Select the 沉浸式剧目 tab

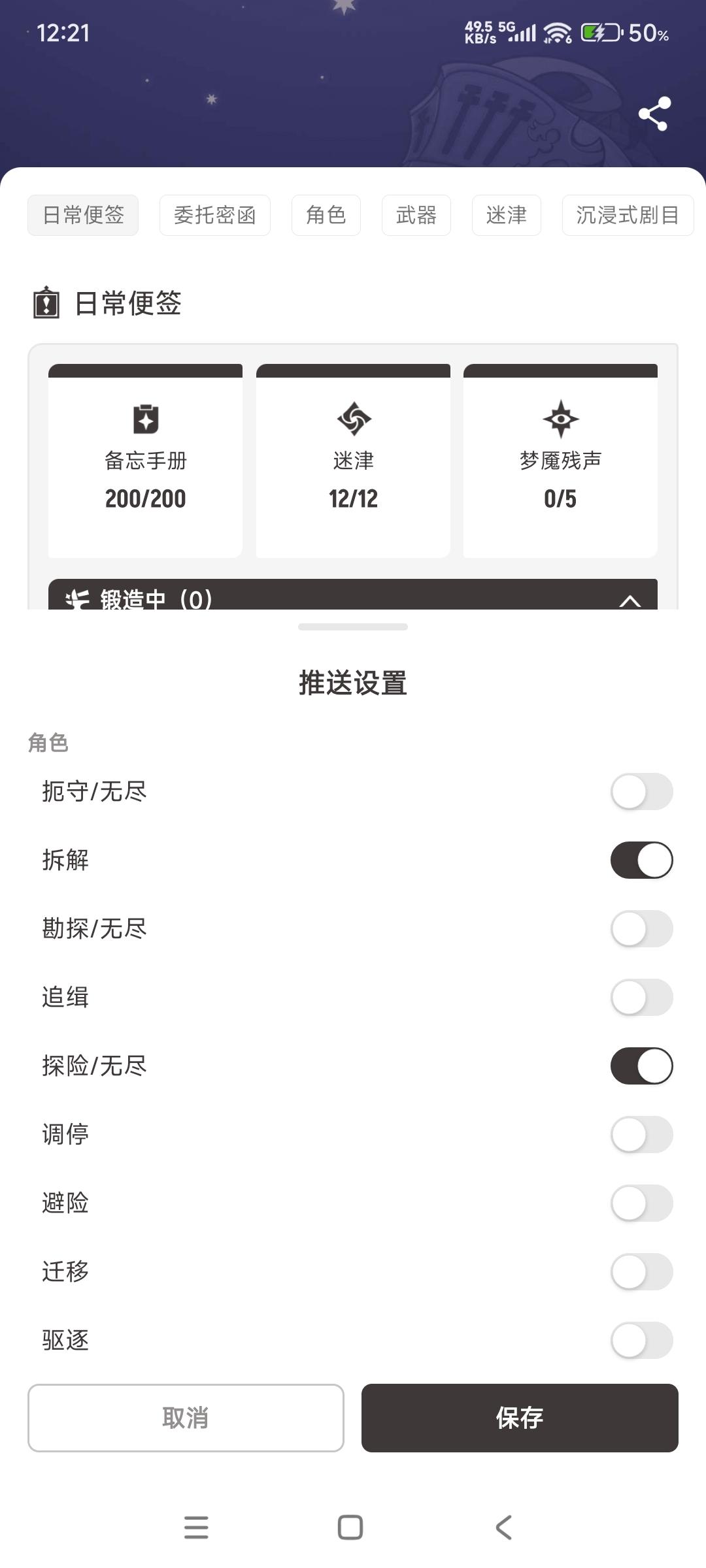(x=627, y=215)
